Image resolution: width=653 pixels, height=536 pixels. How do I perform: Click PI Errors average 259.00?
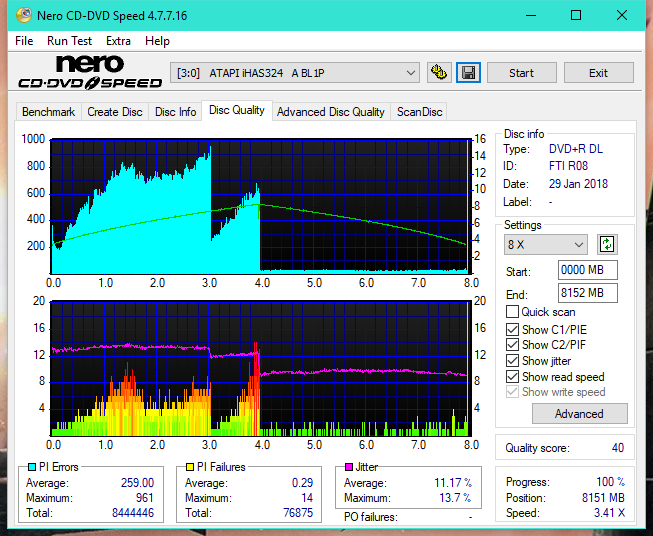tap(137, 483)
